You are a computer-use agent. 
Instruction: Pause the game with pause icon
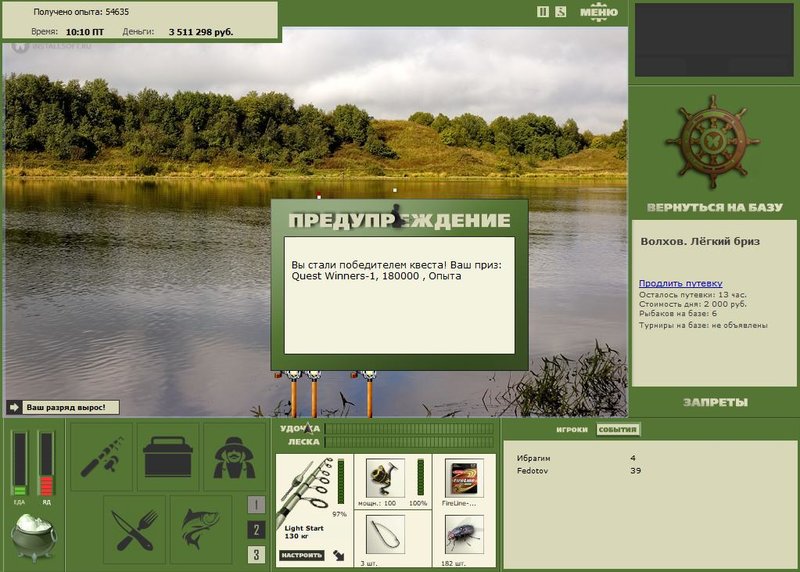pyautogui.click(x=543, y=12)
